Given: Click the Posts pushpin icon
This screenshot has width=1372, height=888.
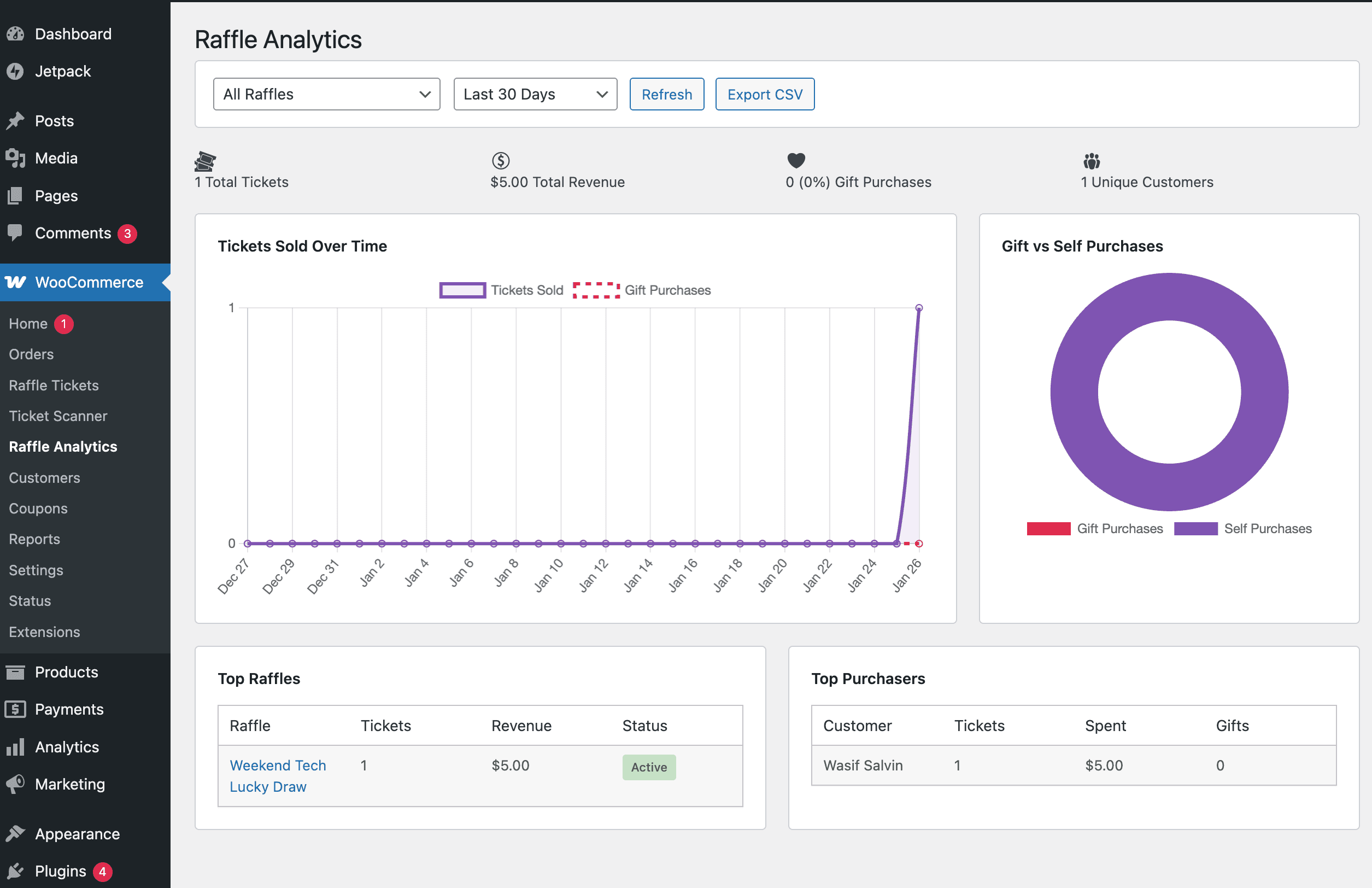Looking at the screenshot, I should pyautogui.click(x=15, y=121).
